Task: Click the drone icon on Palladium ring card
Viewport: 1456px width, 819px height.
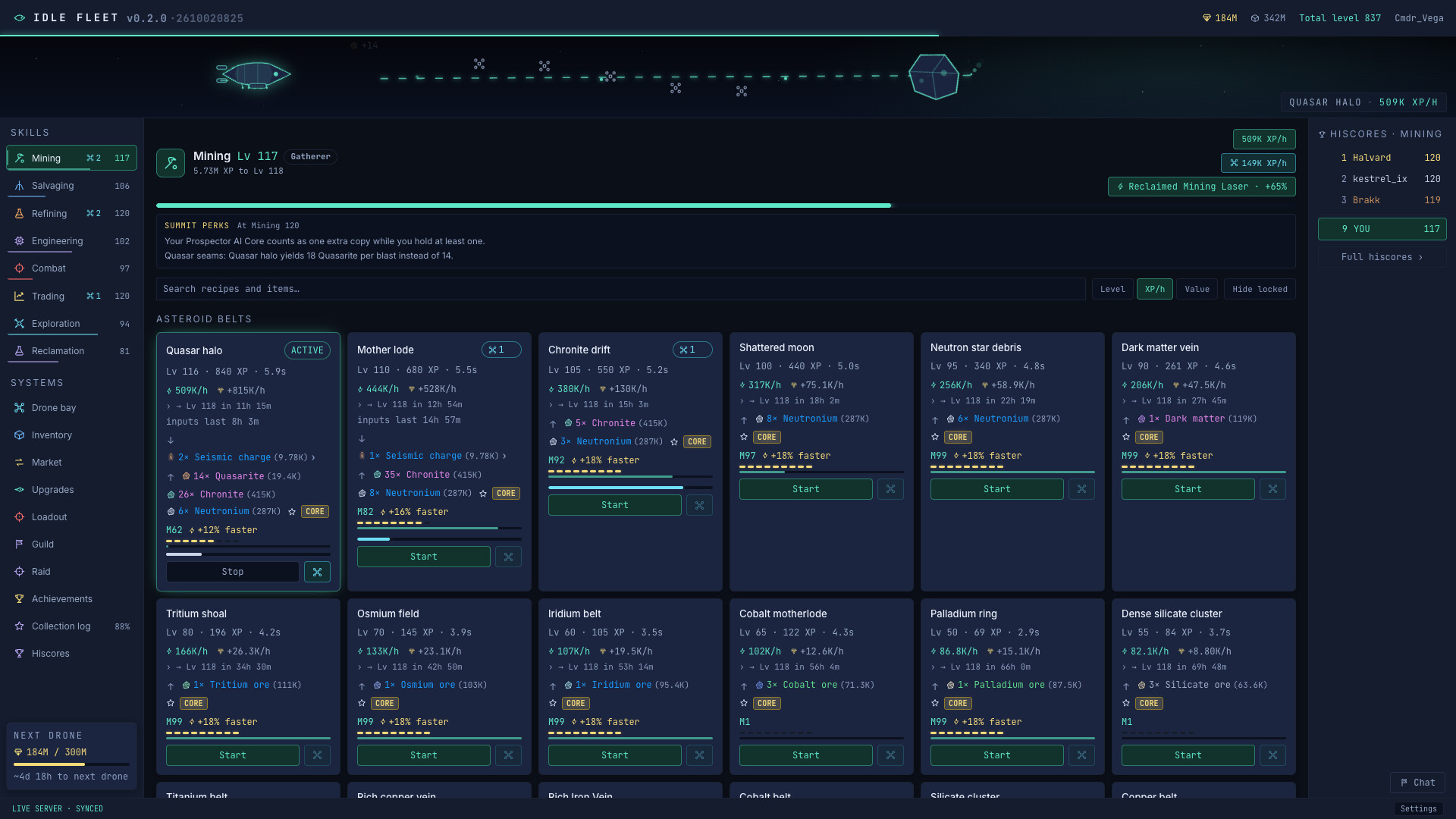Action: tap(1081, 755)
